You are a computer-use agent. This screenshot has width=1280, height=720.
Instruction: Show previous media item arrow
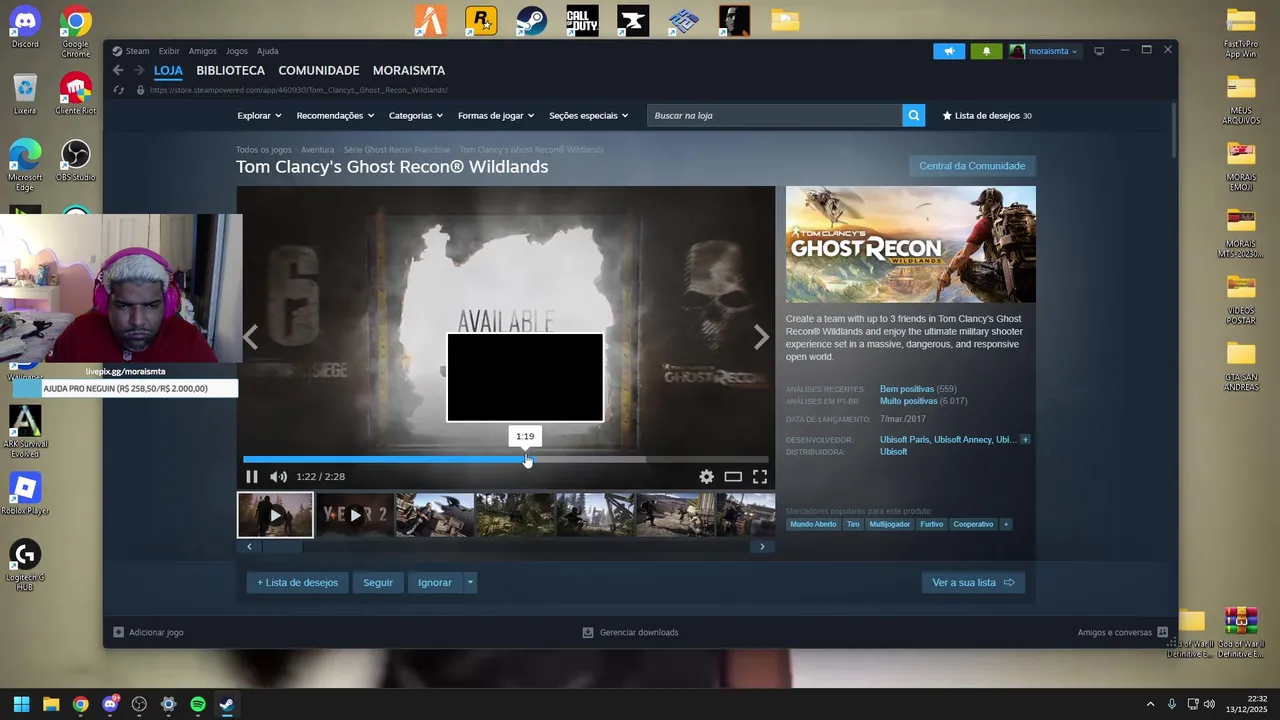[x=250, y=338]
